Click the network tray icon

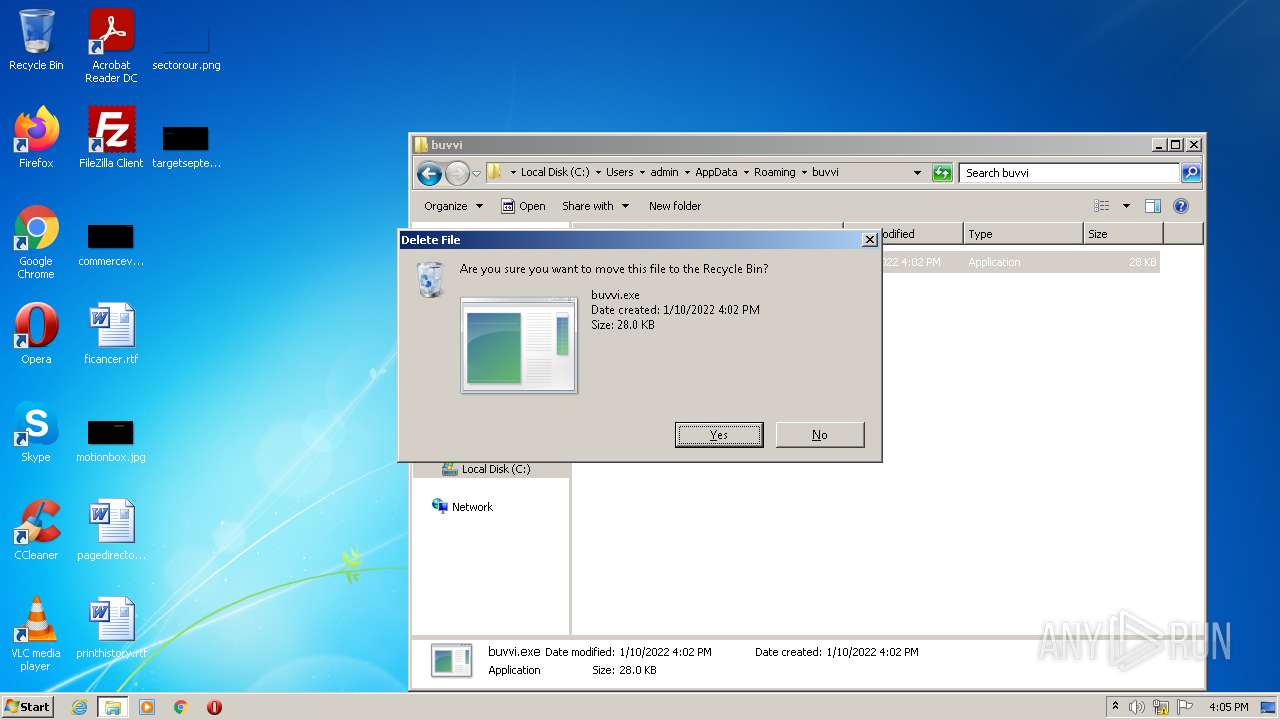[1161, 707]
